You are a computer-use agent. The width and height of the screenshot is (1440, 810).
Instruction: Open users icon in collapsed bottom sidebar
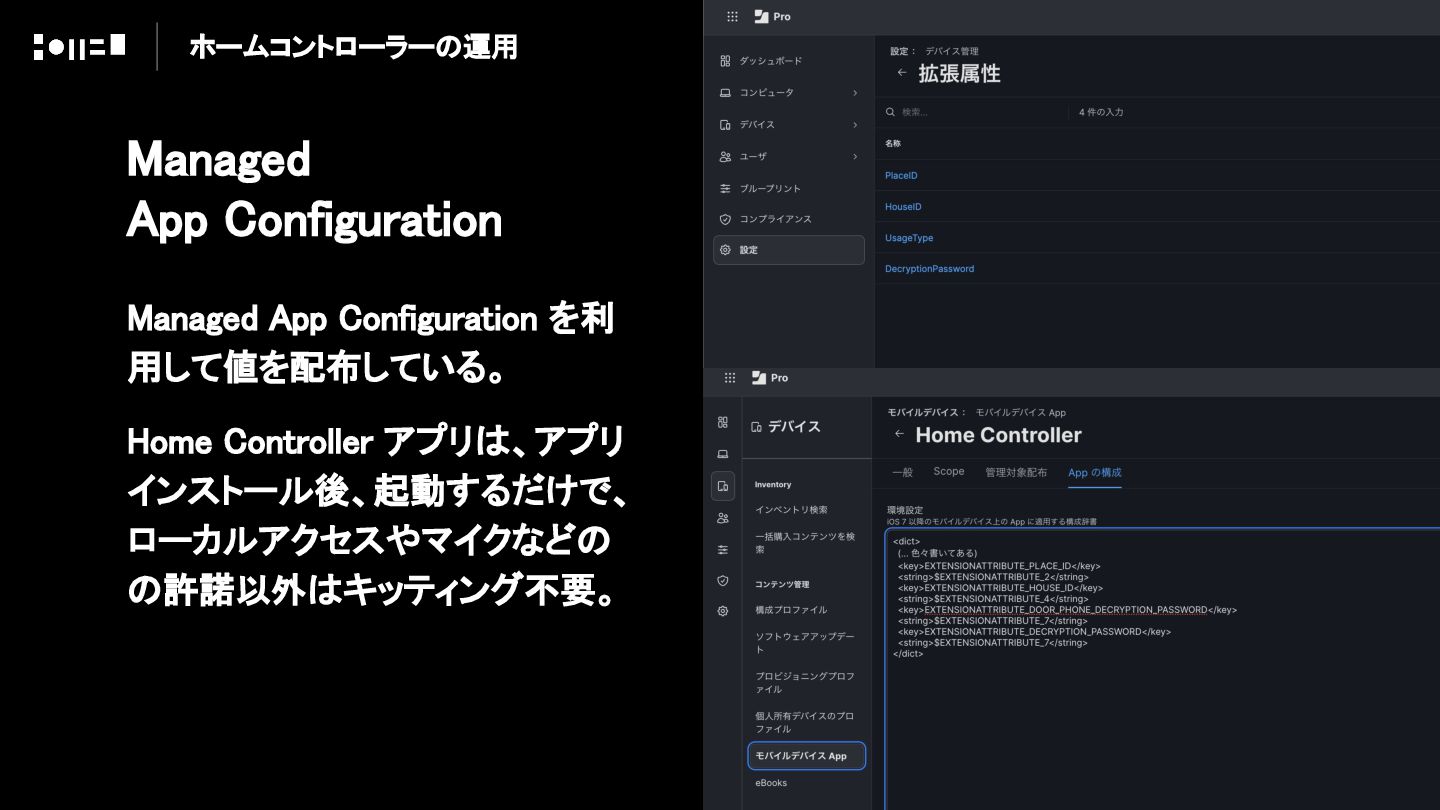pyautogui.click(x=723, y=518)
